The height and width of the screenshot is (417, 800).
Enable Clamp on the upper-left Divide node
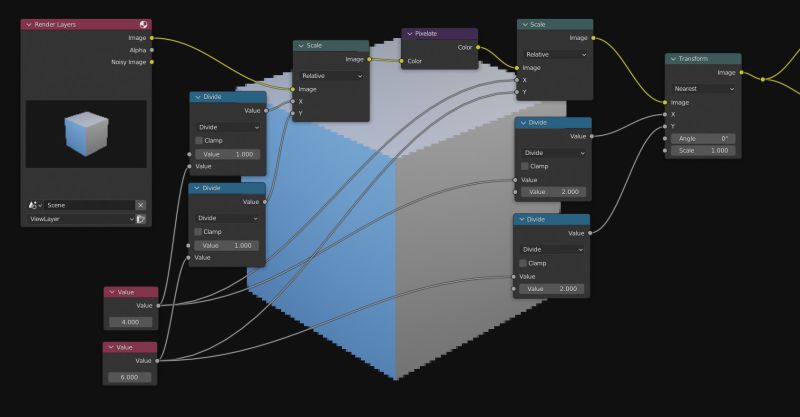point(199,140)
